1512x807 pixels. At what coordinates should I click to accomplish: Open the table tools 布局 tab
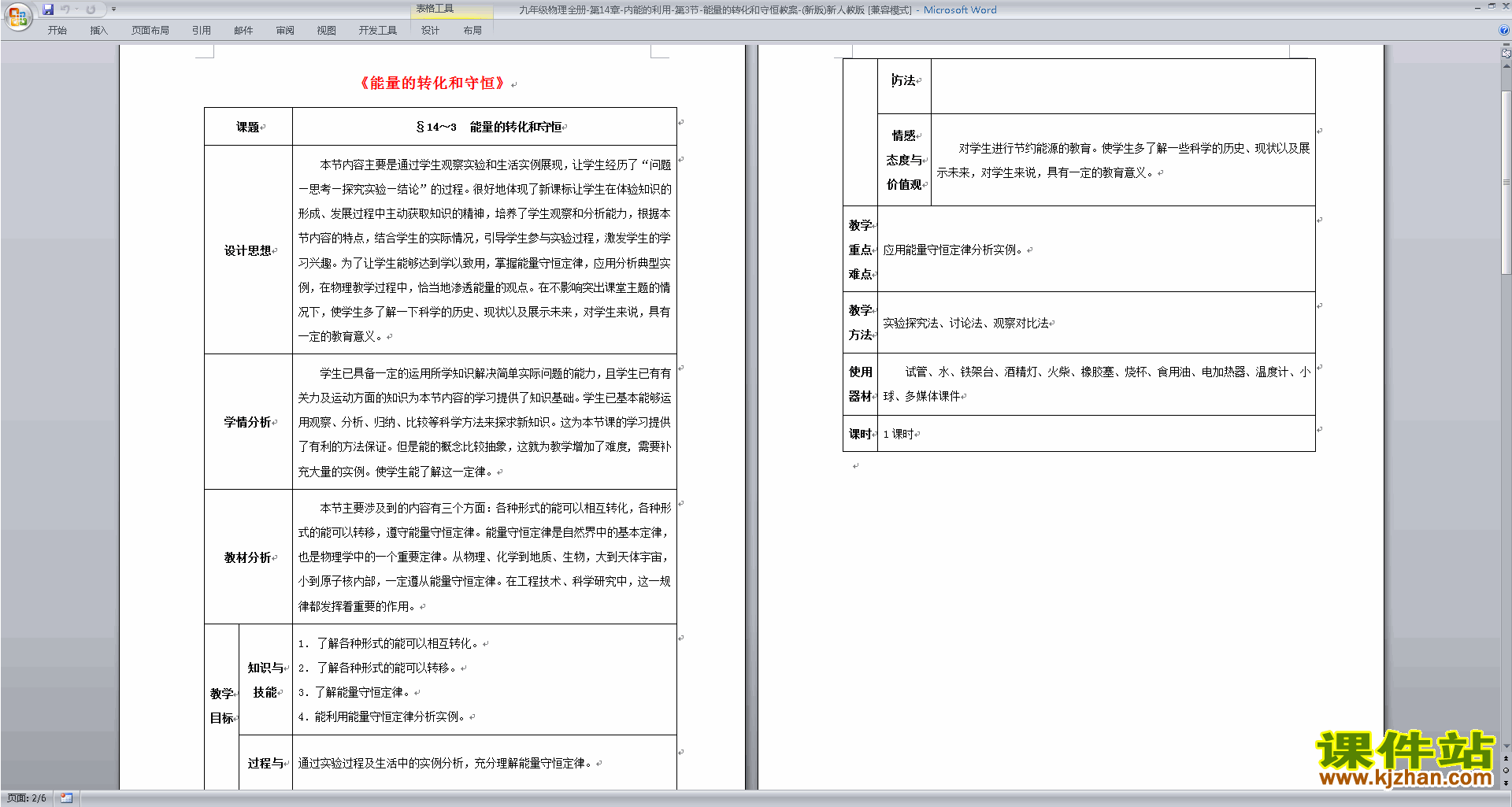tap(472, 31)
